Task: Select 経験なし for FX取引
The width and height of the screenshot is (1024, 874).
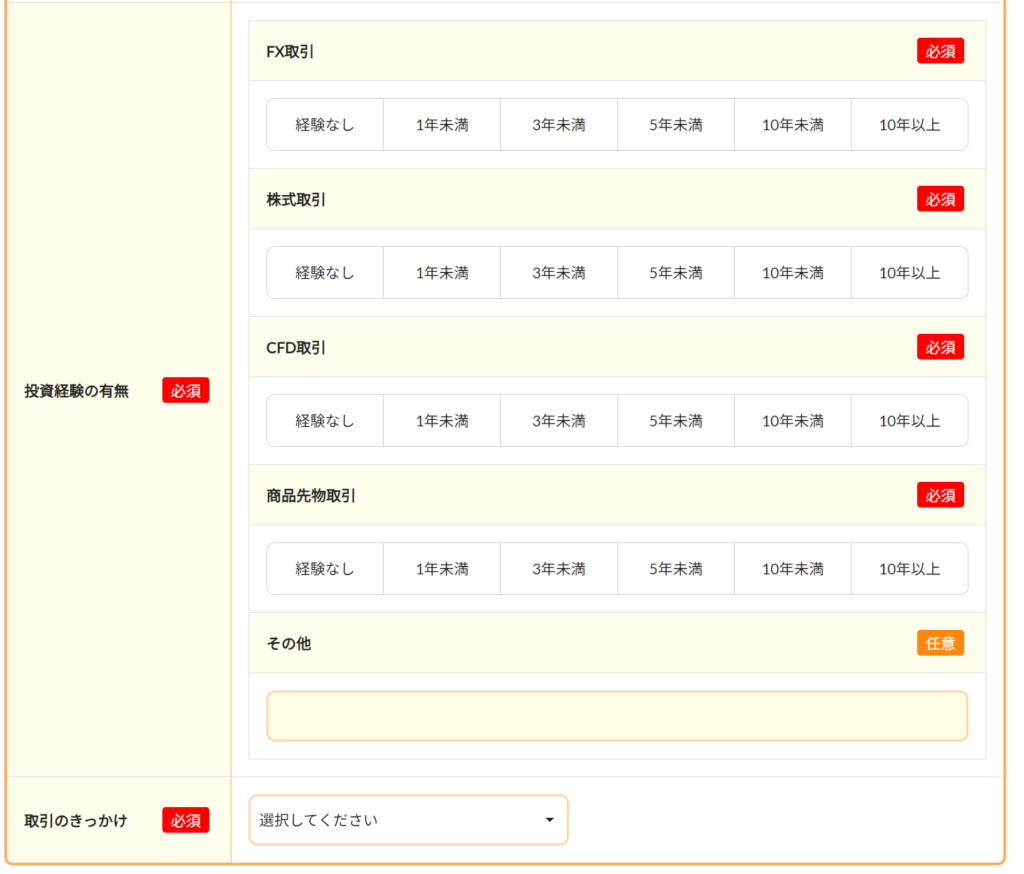Action: click(x=325, y=125)
